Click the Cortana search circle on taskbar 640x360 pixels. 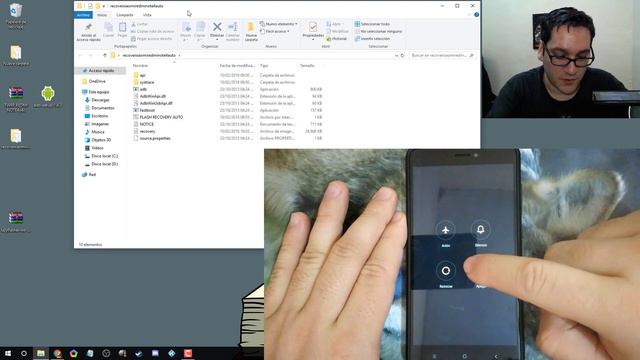(x=24, y=353)
